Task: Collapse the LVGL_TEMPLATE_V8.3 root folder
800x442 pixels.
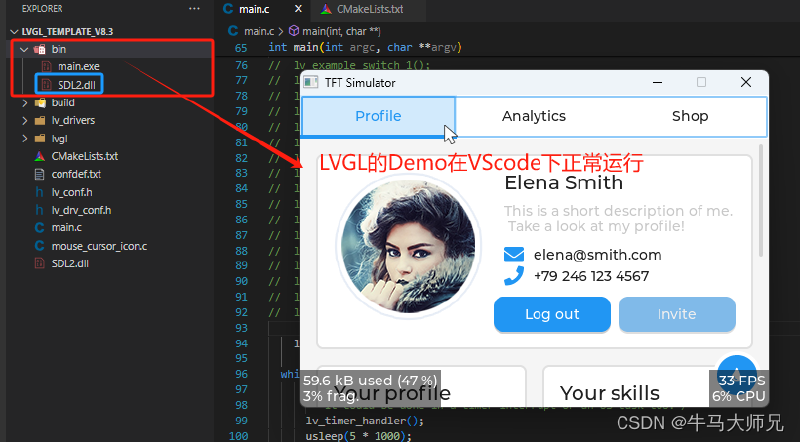Action: (14, 32)
